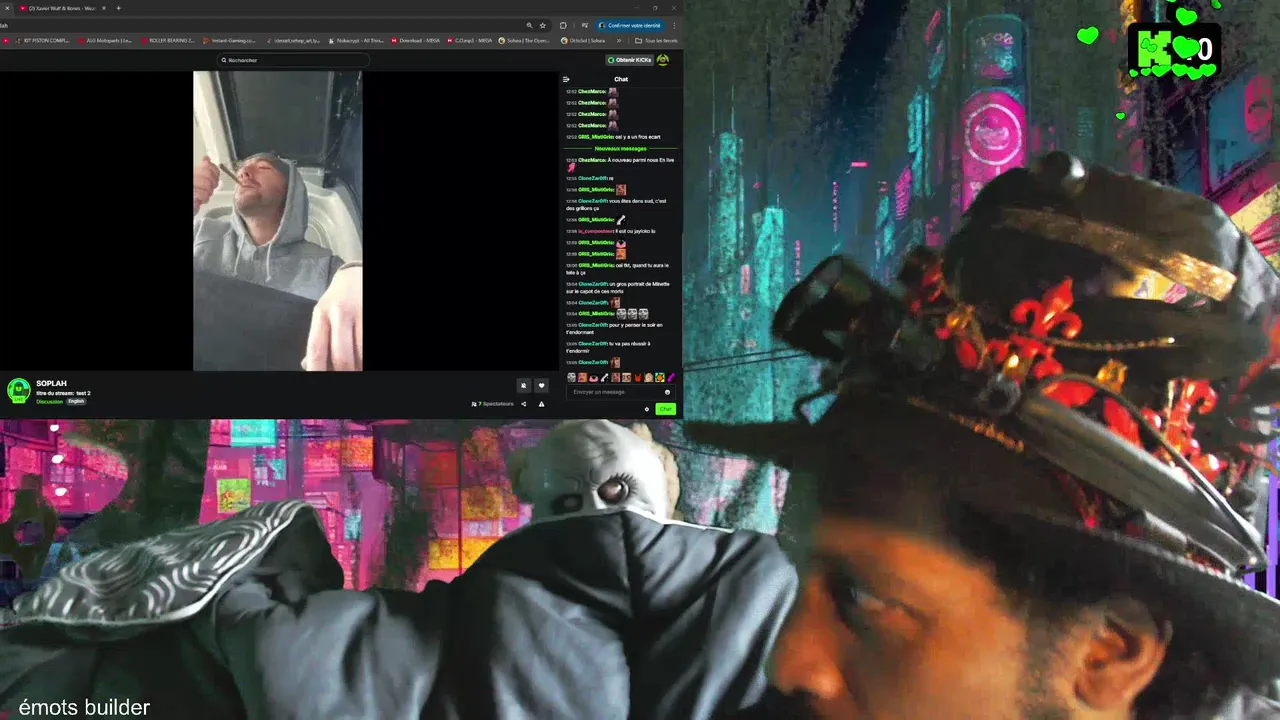Click the 7 Spectateurs viewer count

492,404
